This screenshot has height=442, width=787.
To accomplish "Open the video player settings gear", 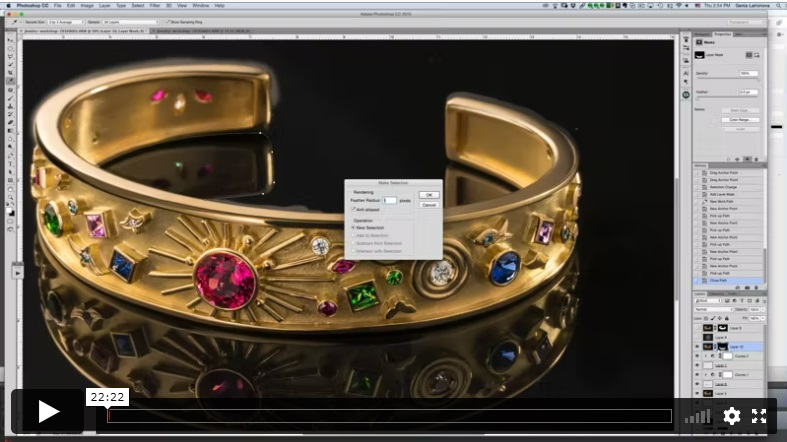I will tap(731, 415).
